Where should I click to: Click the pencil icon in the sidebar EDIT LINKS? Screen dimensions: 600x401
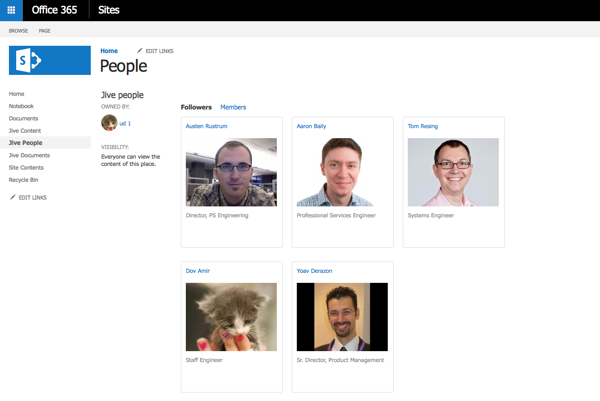click(x=13, y=197)
